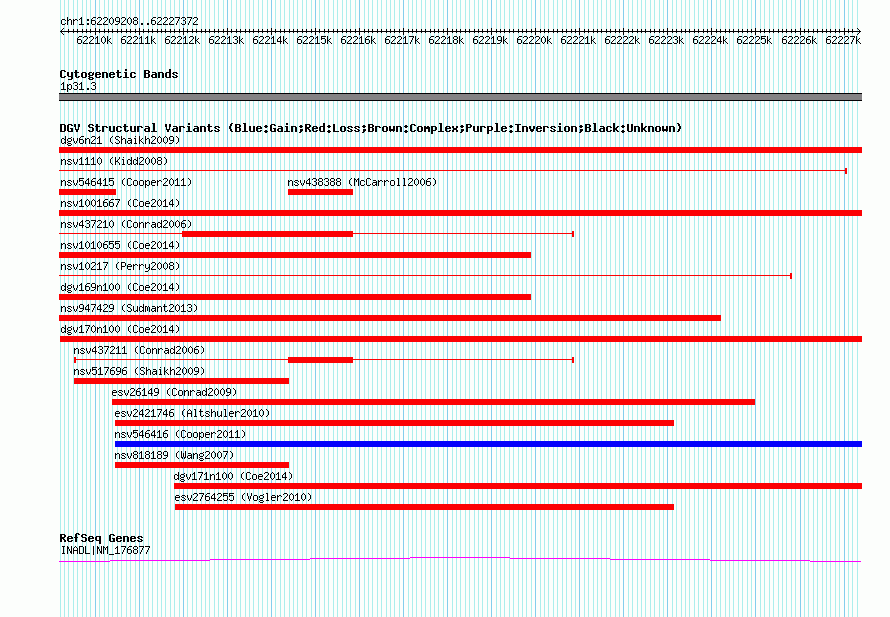Click the nsv10217 (Perry2008) label
The height and width of the screenshot is (617, 890).
120,266
